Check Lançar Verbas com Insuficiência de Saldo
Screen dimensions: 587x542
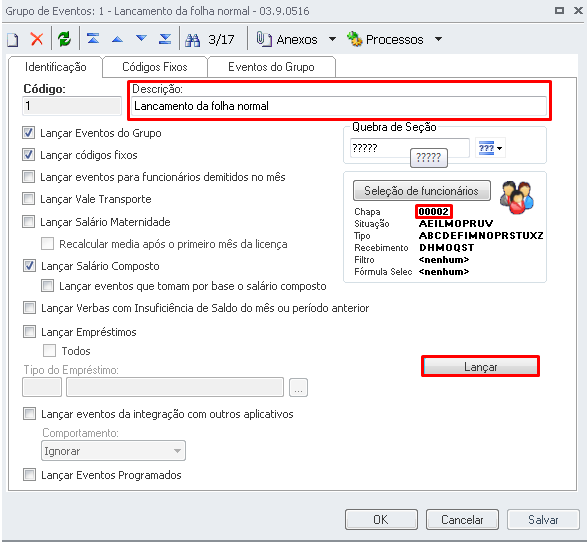29,308
